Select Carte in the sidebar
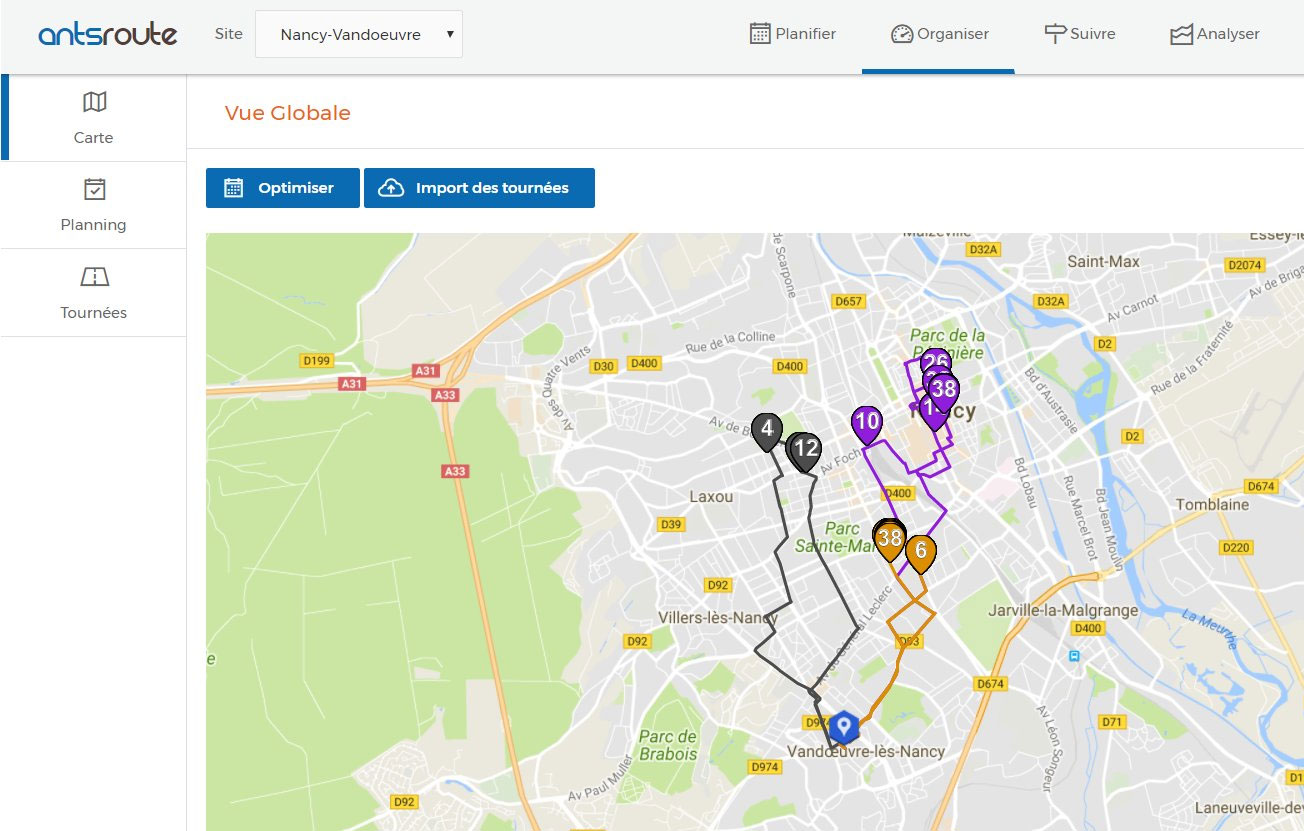 pyautogui.click(x=94, y=117)
